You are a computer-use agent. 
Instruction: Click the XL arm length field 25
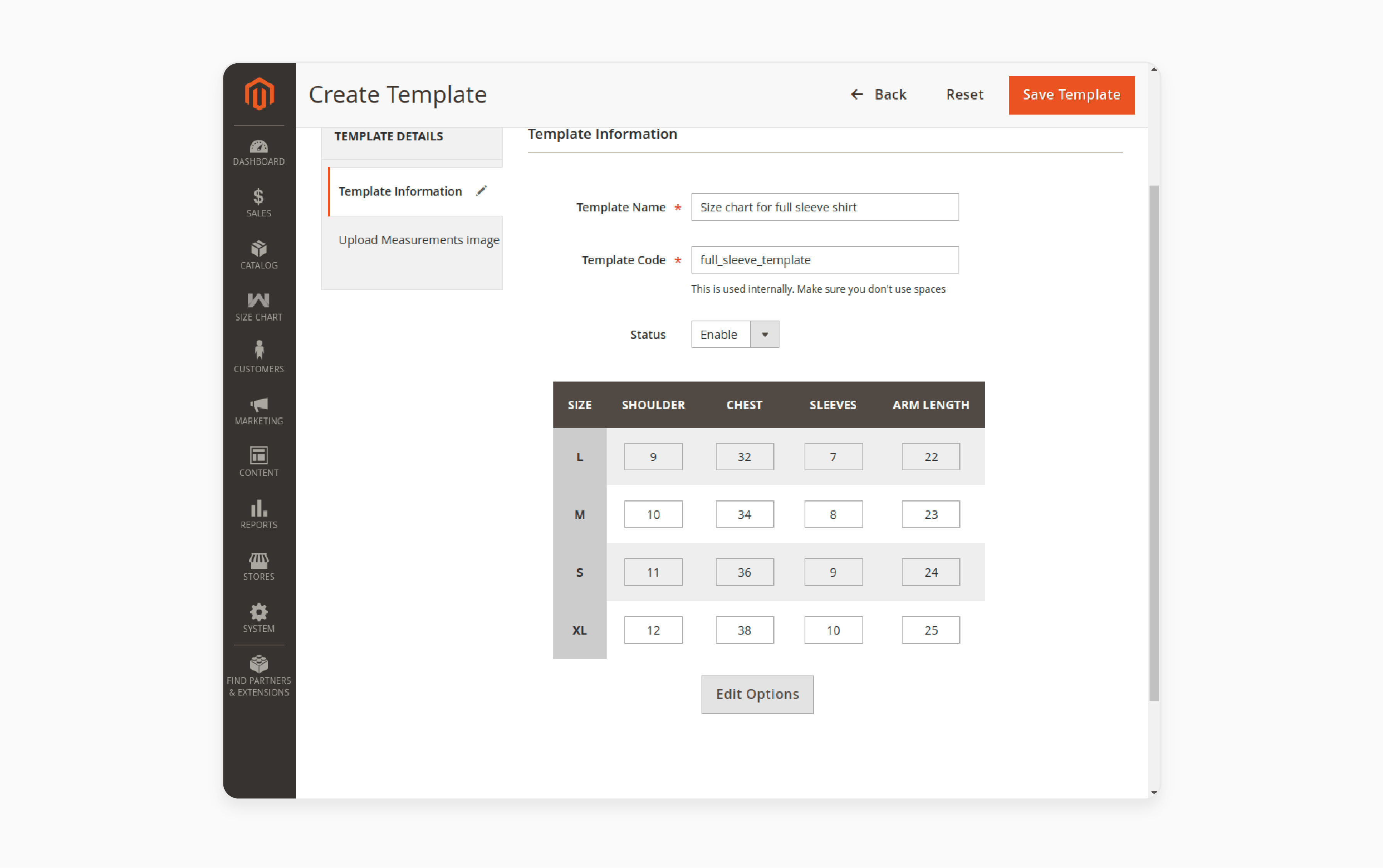(930, 630)
